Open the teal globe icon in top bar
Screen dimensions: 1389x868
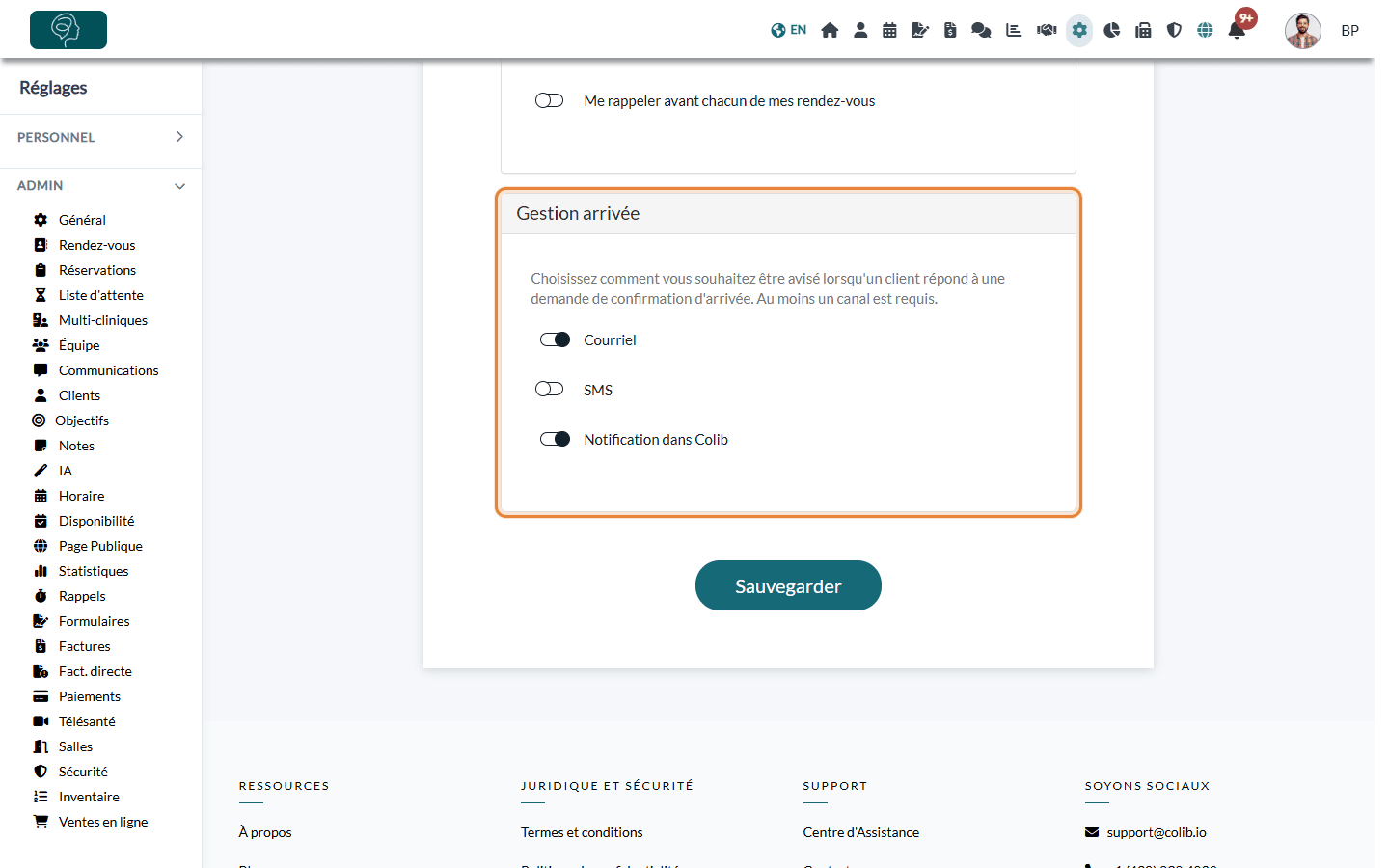tap(1205, 30)
